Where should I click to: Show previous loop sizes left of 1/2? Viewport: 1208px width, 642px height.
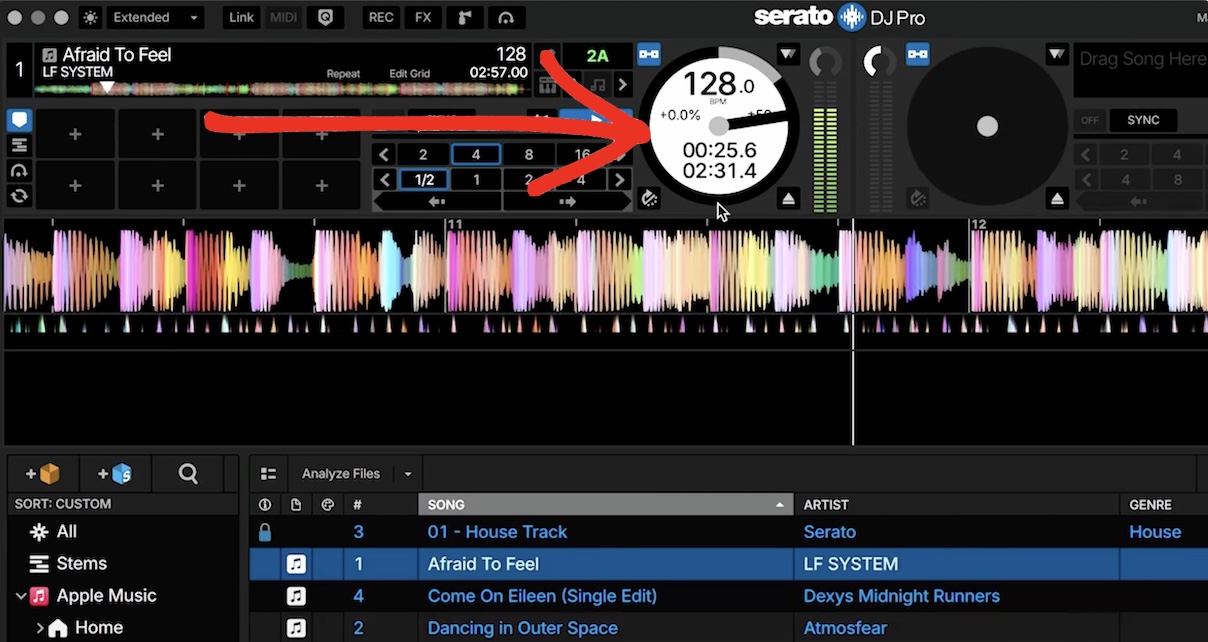click(x=384, y=180)
